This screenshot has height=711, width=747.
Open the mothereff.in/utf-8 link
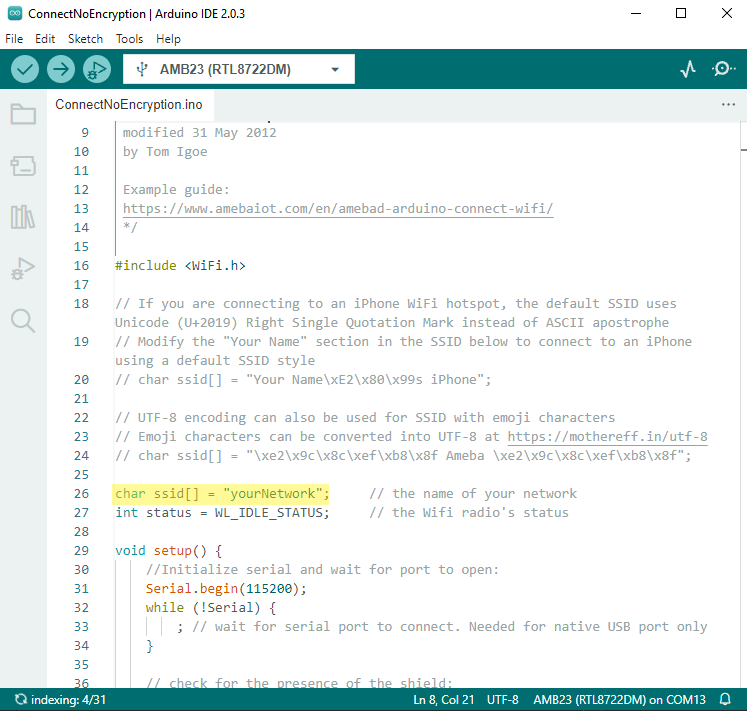607,437
